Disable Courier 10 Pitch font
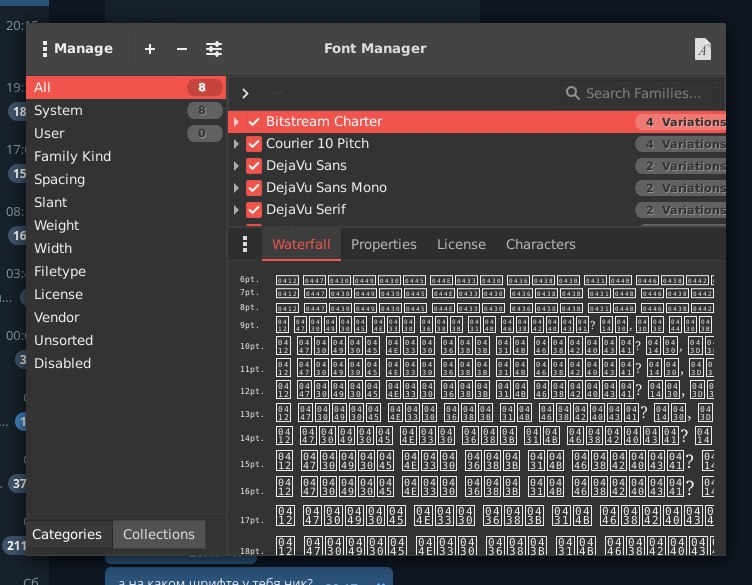The width and height of the screenshot is (752, 585). tap(254, 144)
